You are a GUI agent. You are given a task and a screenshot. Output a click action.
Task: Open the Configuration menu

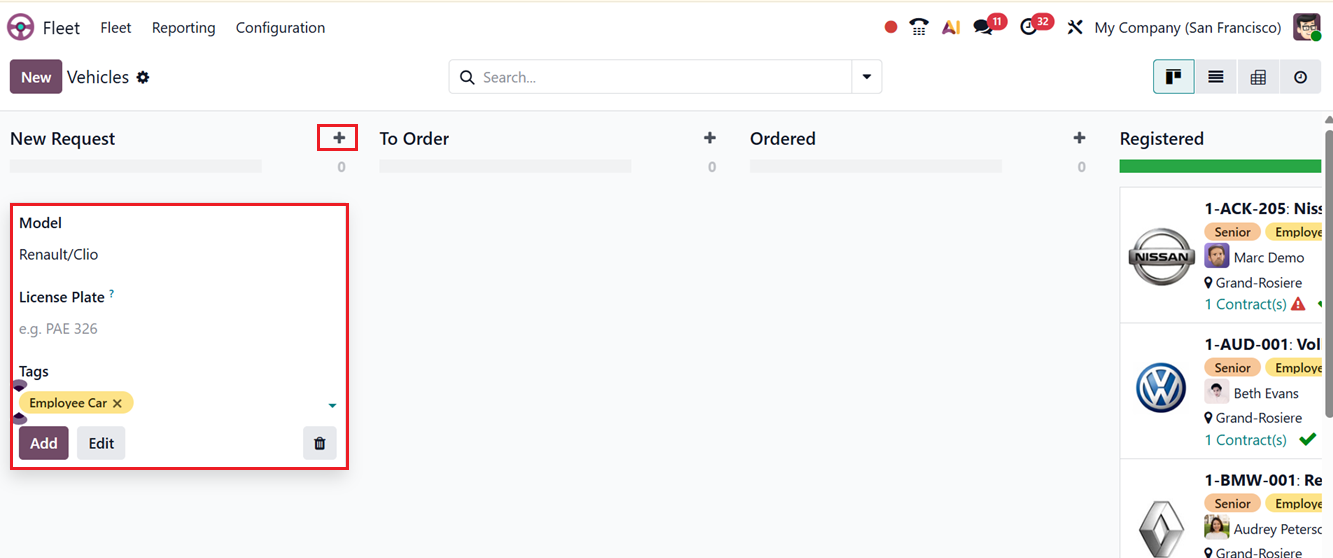pyautogui.click(x=280, y=28)
